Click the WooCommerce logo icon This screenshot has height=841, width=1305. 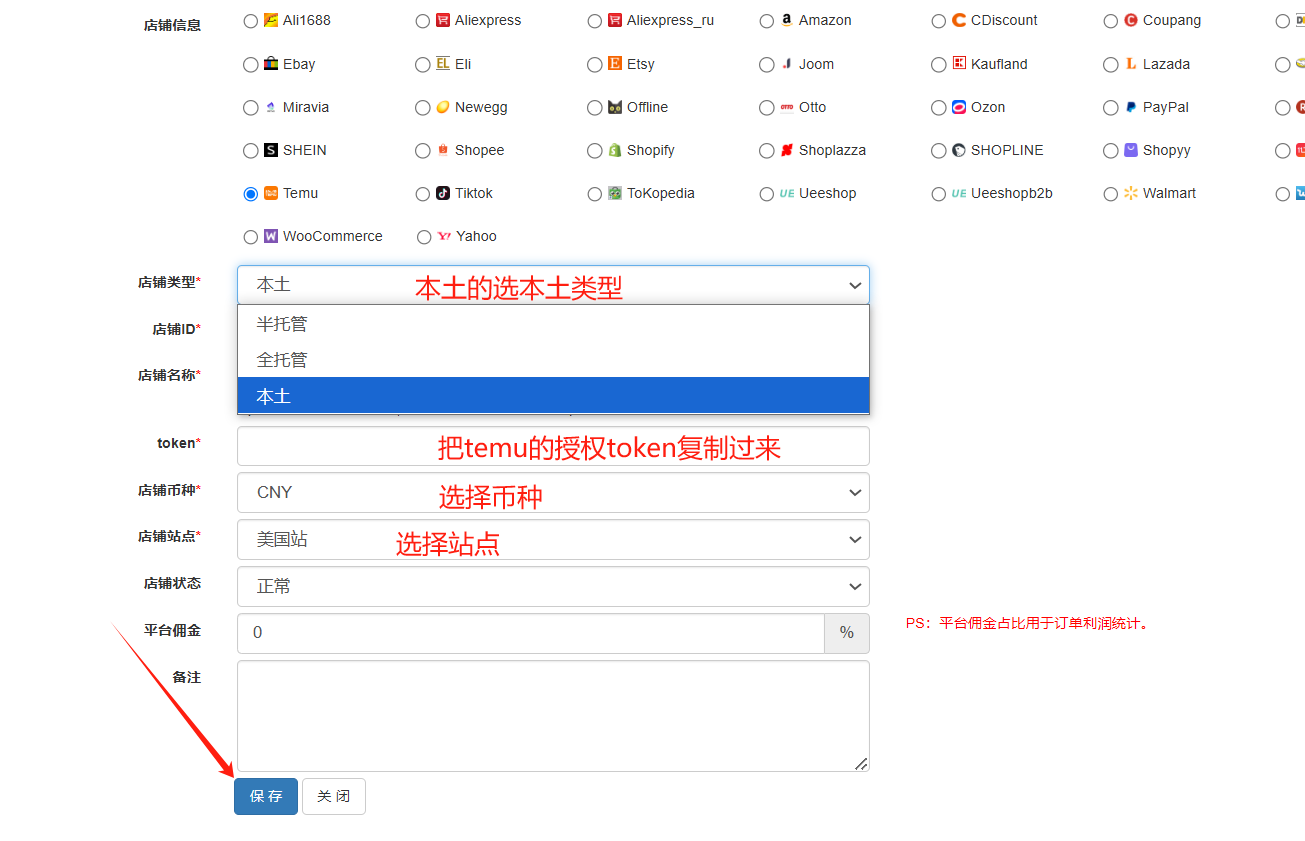tap(271, 237)
